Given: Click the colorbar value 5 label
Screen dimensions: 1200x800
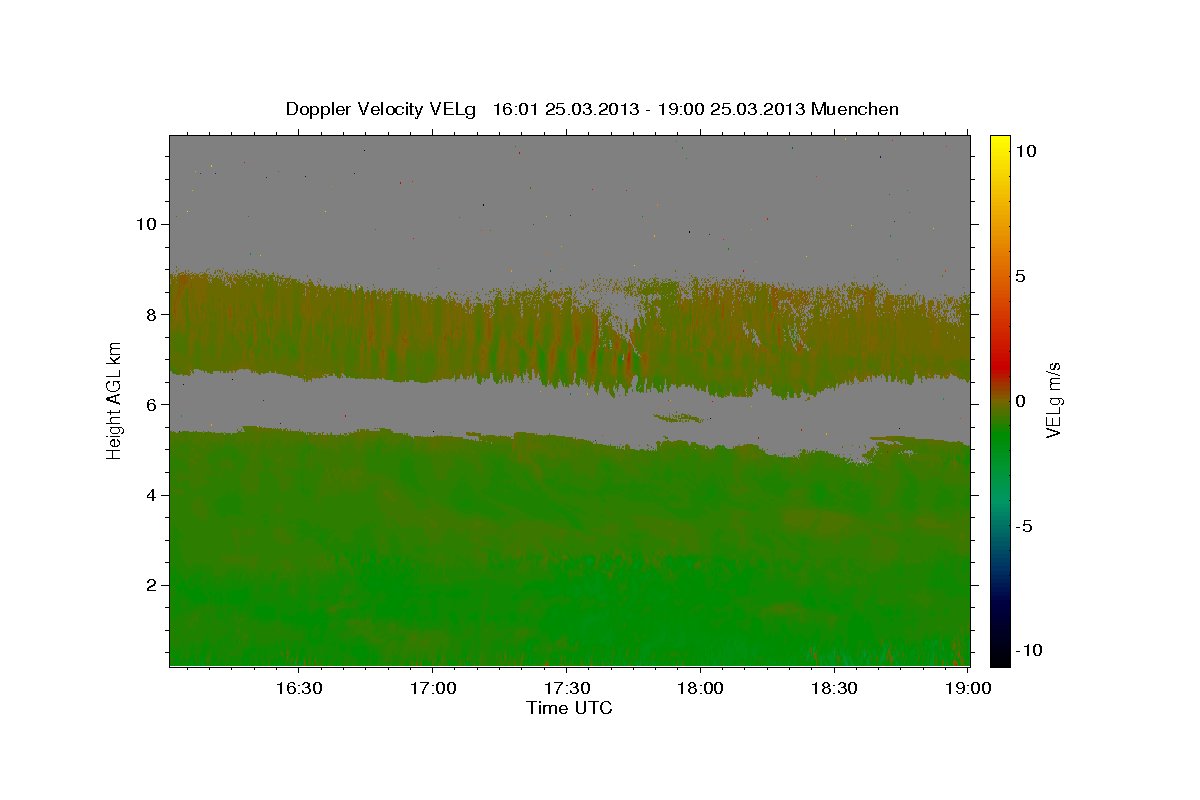Looking at the screenshot, I should pyautogui.click(x=1020, y=276).
